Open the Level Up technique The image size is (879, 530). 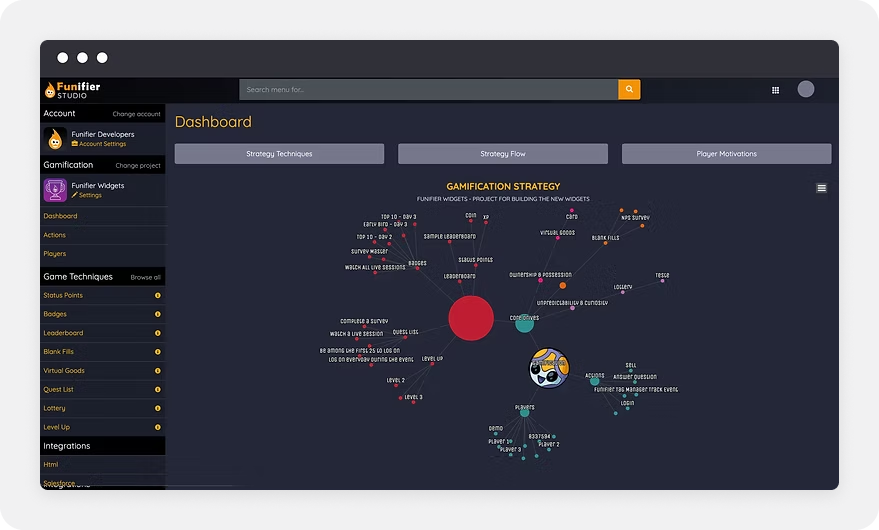click(x=57, y=427)
